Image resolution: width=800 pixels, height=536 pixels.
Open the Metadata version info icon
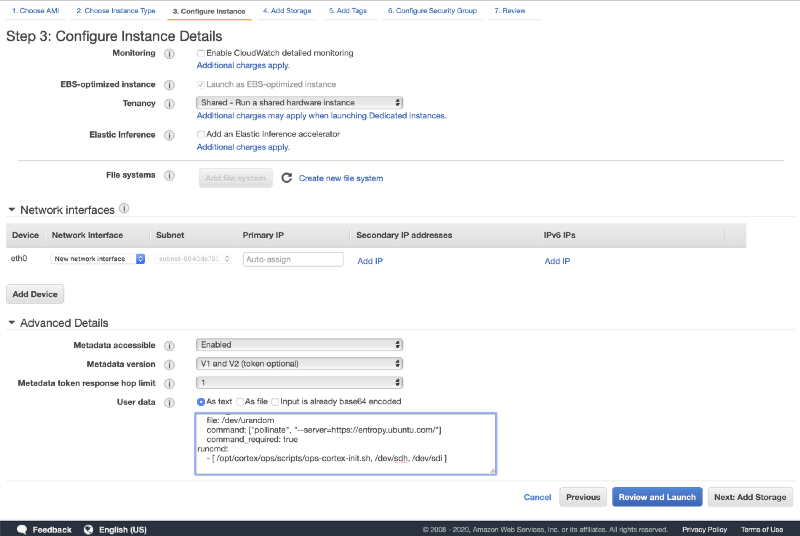tap(169, 365)
